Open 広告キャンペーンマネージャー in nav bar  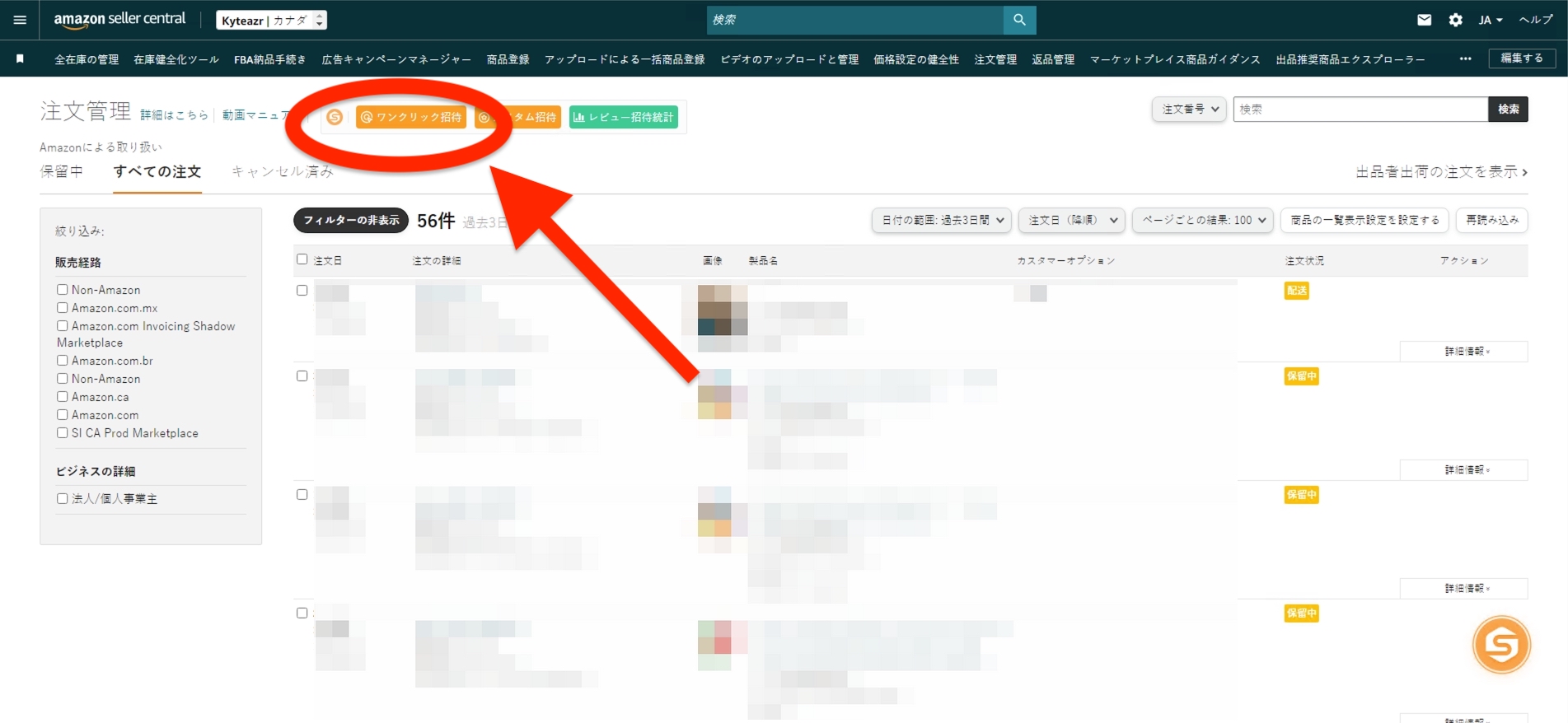pos(396,59)
